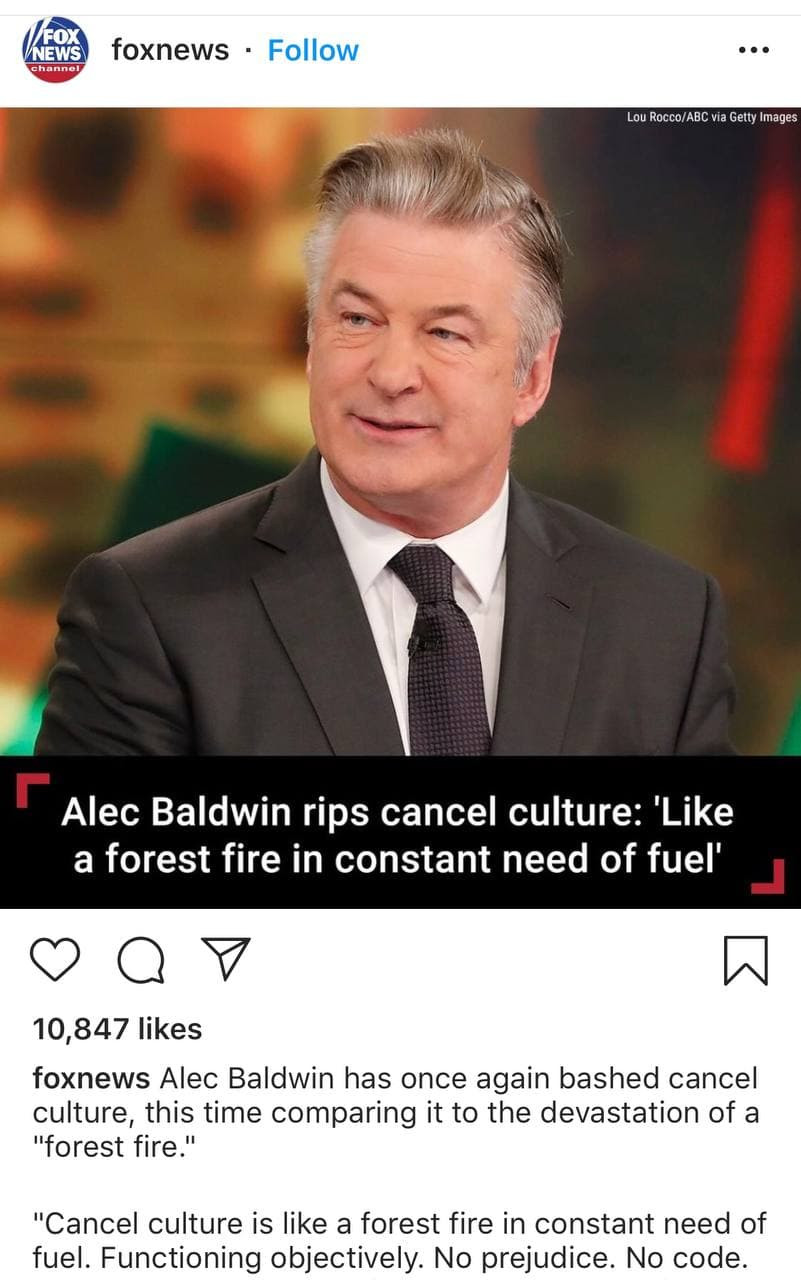Image resolution: width=801 pixels, height=1280 pixels.
Task: Open the three-dot more options menu
Action: tap(753, 50)
